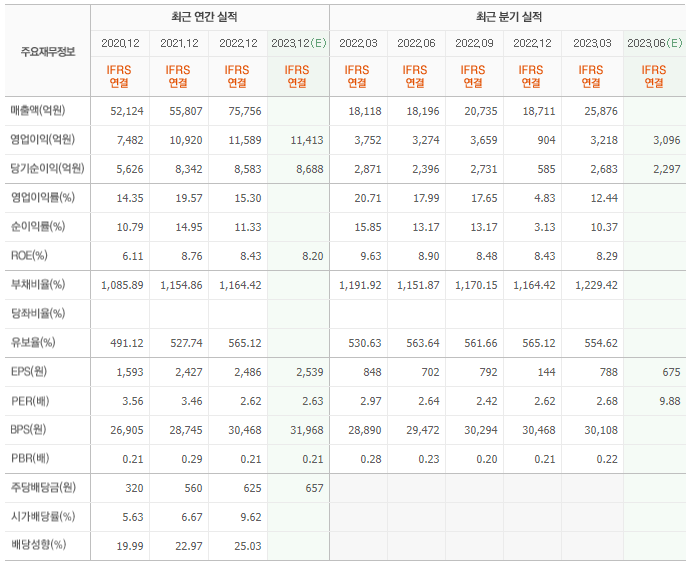The height and width of the screenshot is (563, 690).
Task: Click the ROE value 6.11
Action: pyautogui.click(x=133, y=256)
